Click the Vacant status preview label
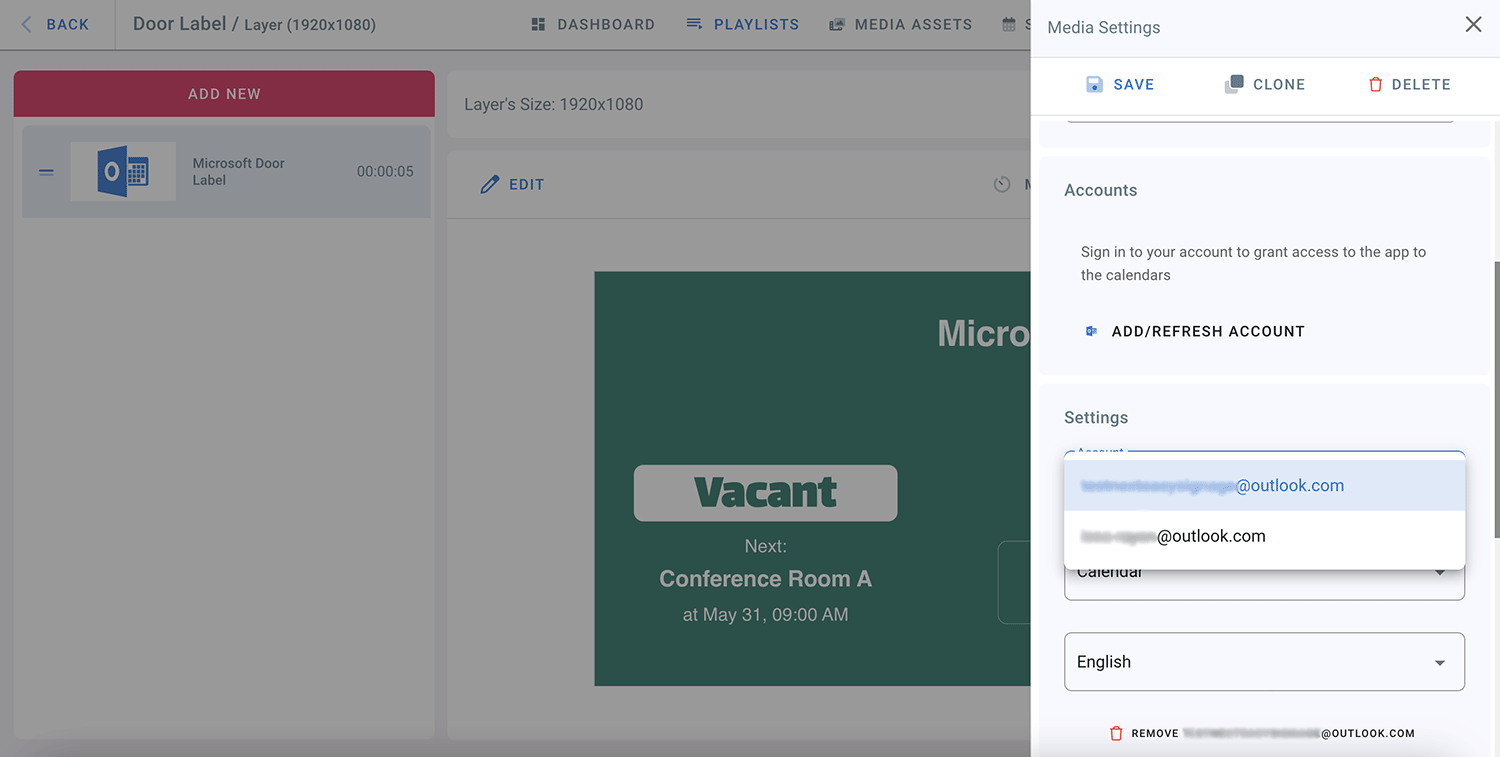The width and height of the screenshot is (1500, 757). (x=765, y=493)
